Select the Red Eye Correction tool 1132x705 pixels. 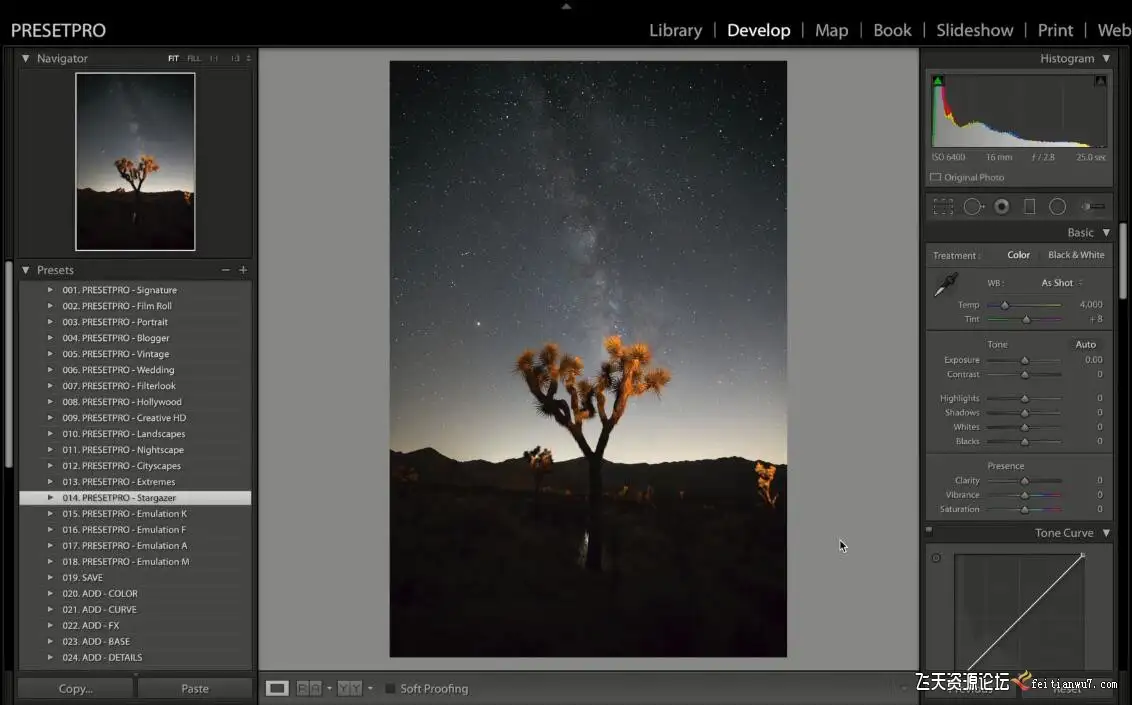tap(1002, 207)
